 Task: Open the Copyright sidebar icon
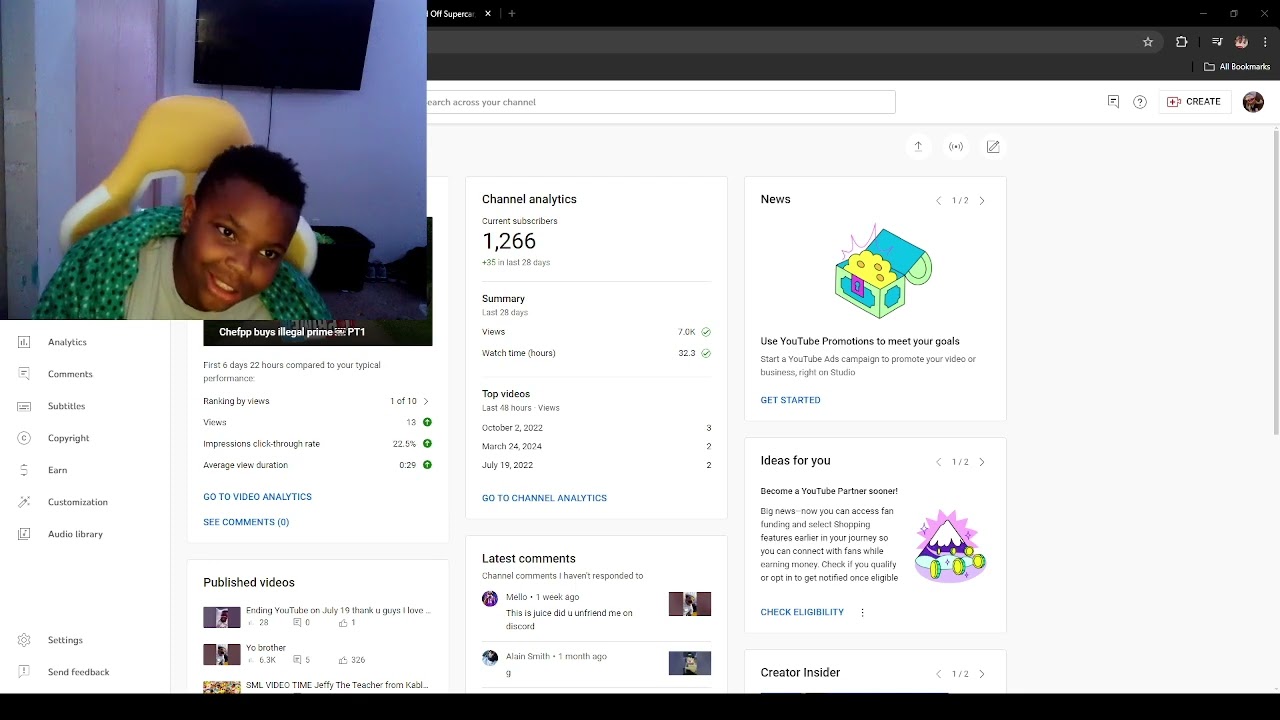[24, 438]
